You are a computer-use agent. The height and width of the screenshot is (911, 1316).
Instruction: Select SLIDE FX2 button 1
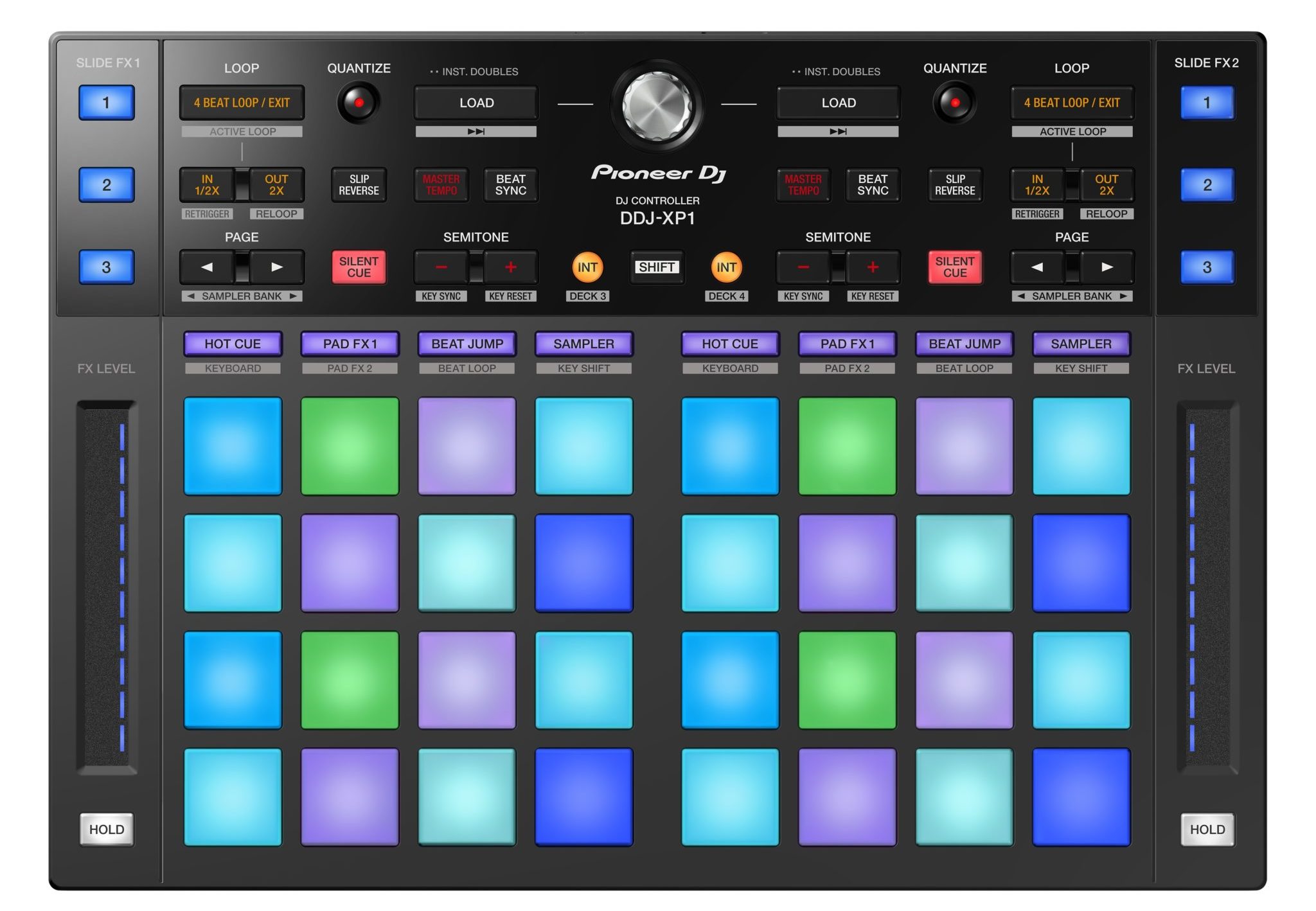pyautogui.click(x=1207, y=103)
